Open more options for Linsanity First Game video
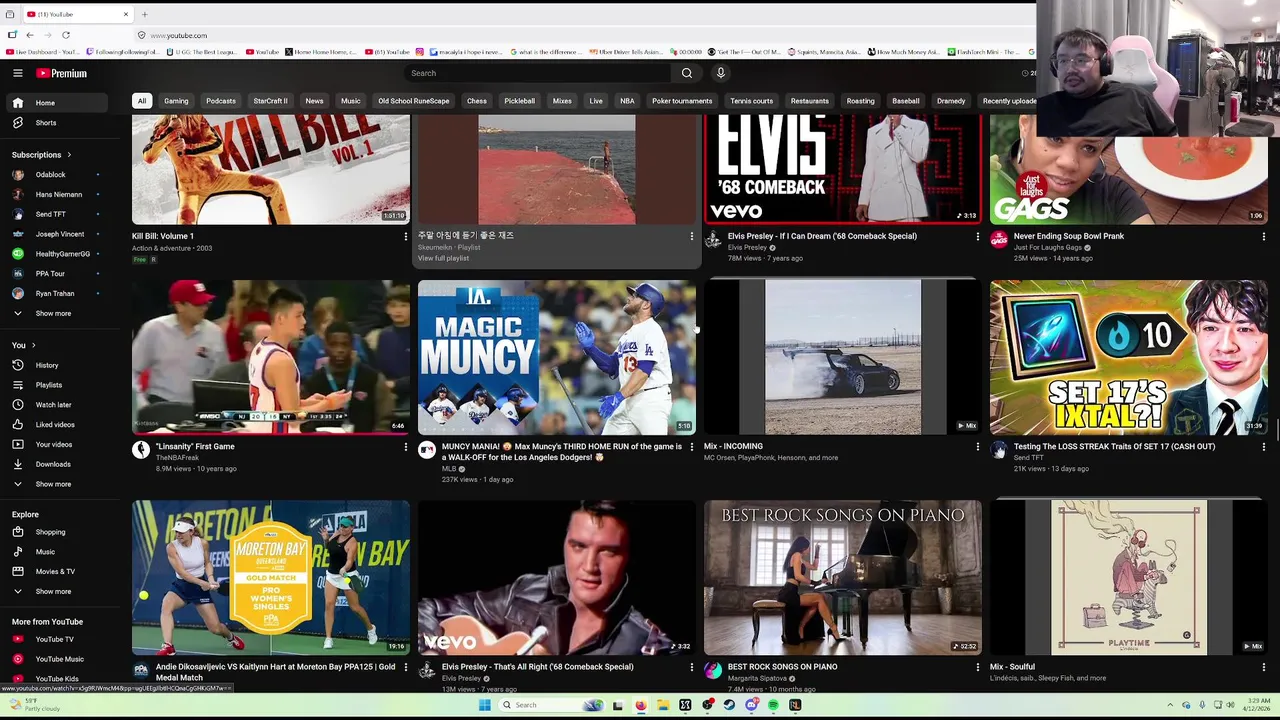 coord(405,447)
